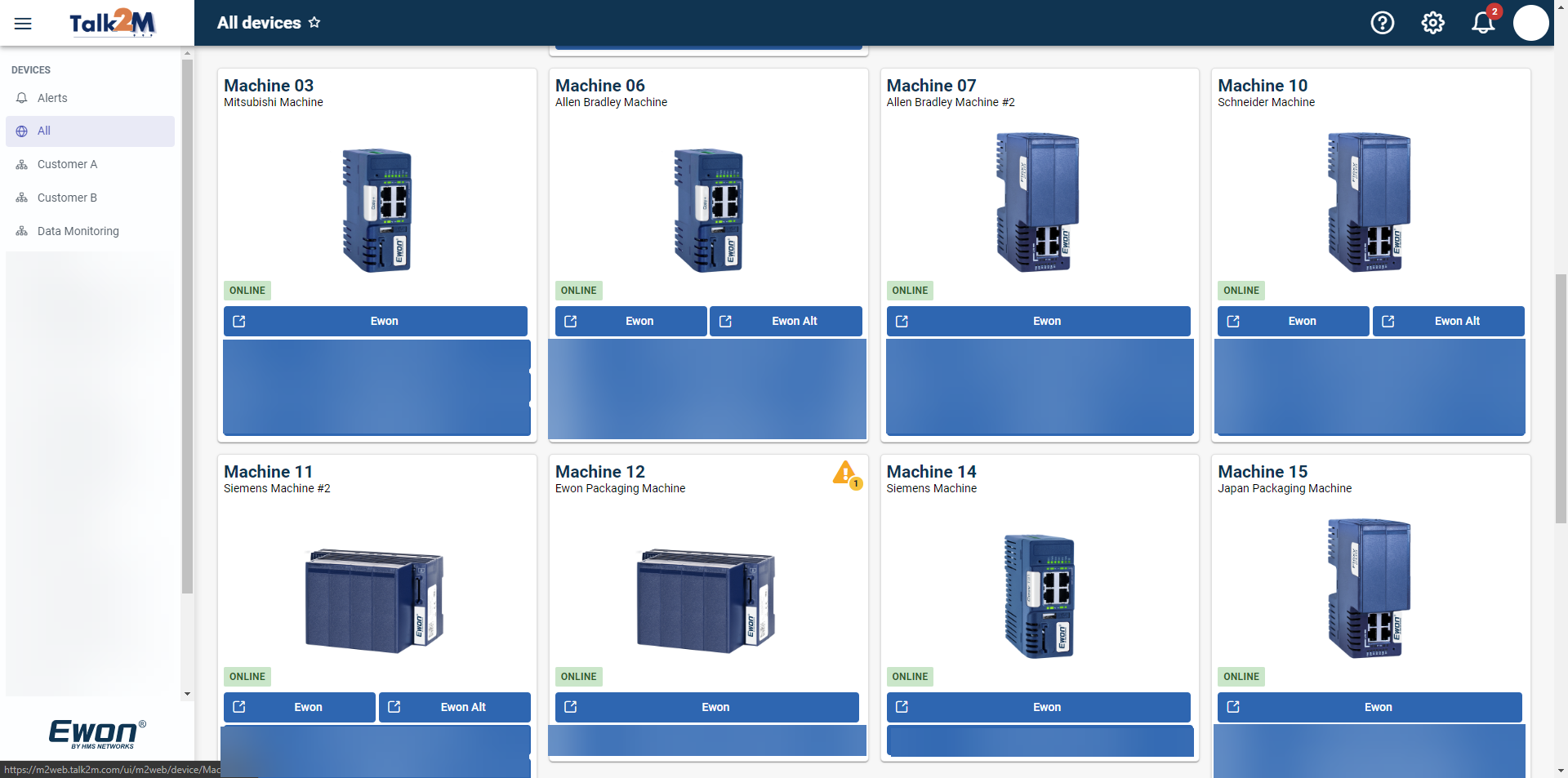Screen dimensions: 1568x778
Task: Click Machine 10 device image
Action: (1370, 202)
